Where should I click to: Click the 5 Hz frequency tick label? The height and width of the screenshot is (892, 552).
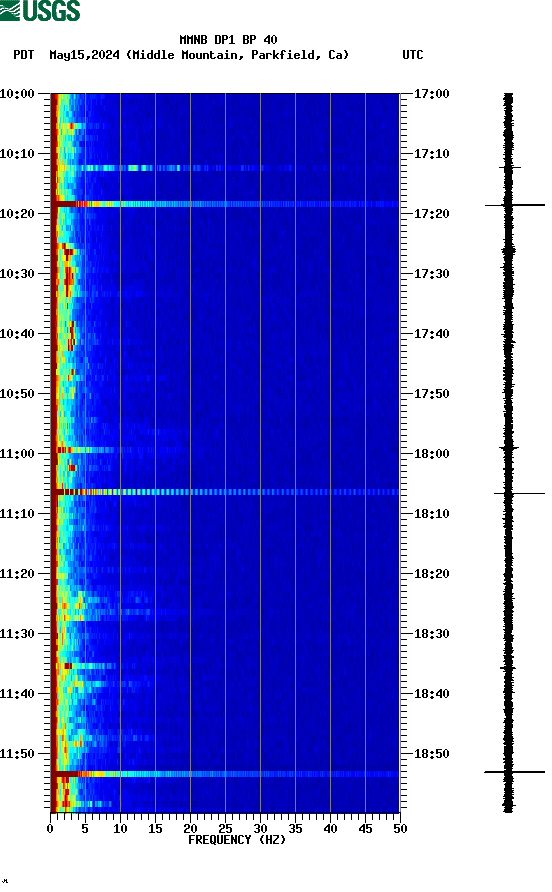point(85,829)
